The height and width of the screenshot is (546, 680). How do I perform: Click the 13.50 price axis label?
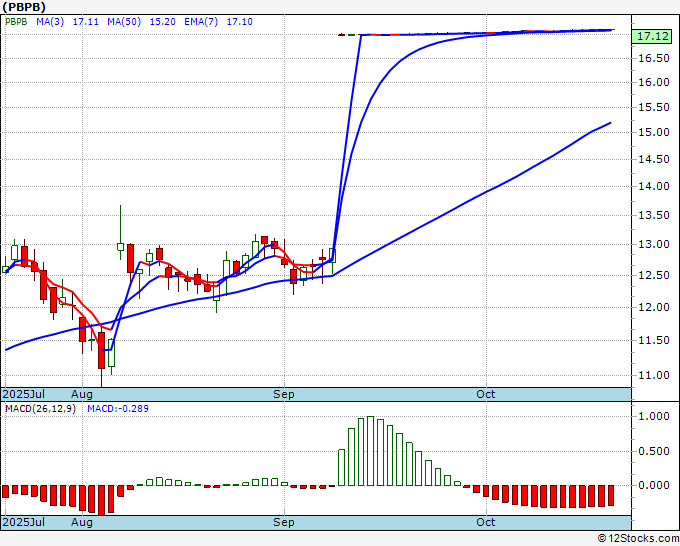[654, 216]
